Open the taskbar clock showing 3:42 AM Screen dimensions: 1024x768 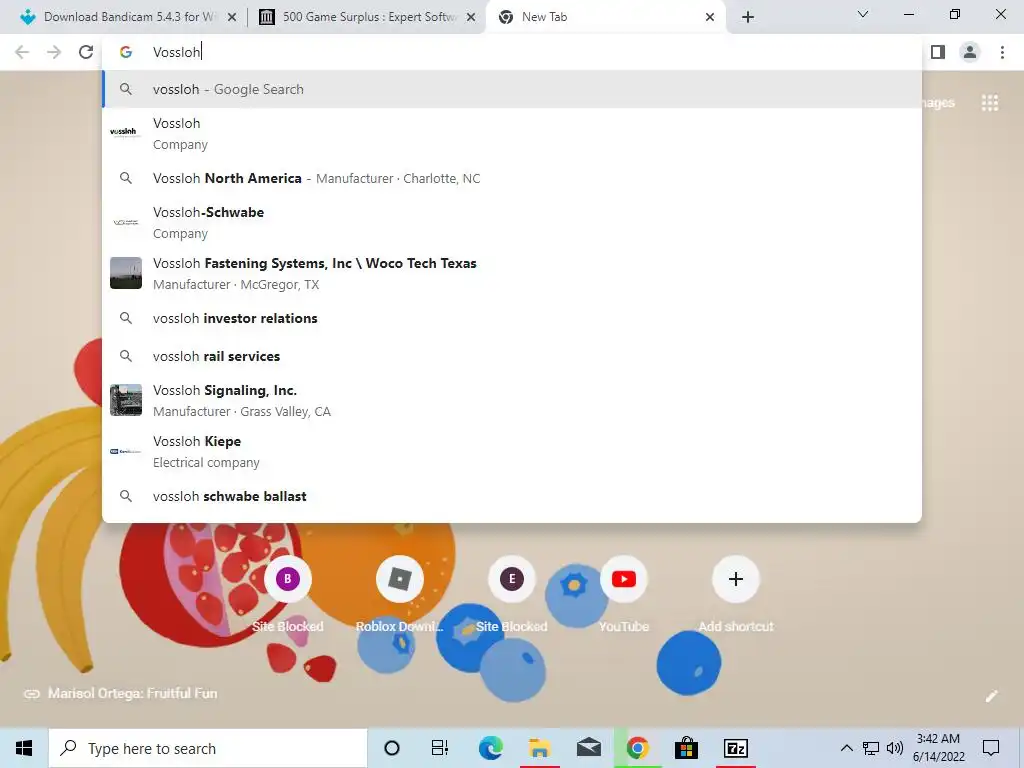tap(938, 748)
